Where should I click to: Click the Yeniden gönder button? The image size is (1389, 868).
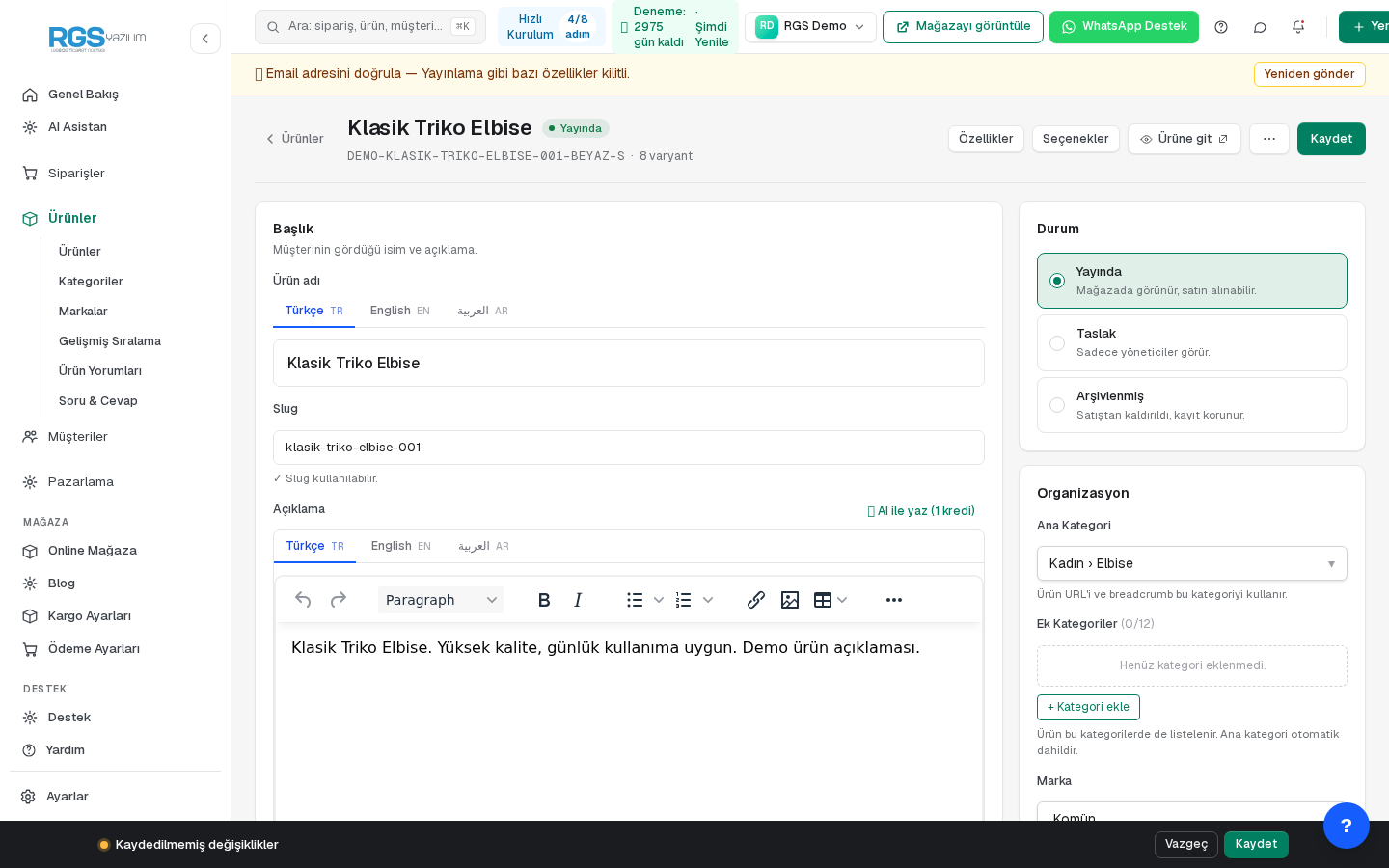point(1310,74)
